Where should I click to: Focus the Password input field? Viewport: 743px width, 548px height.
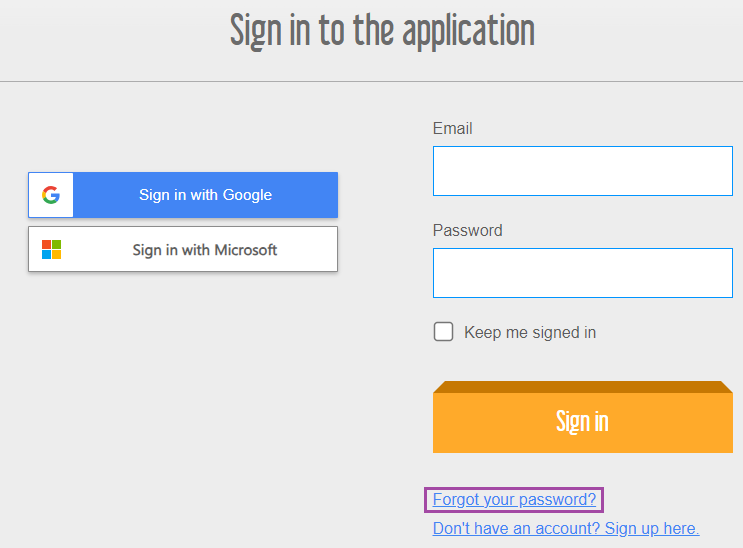(x=582, y=273)
